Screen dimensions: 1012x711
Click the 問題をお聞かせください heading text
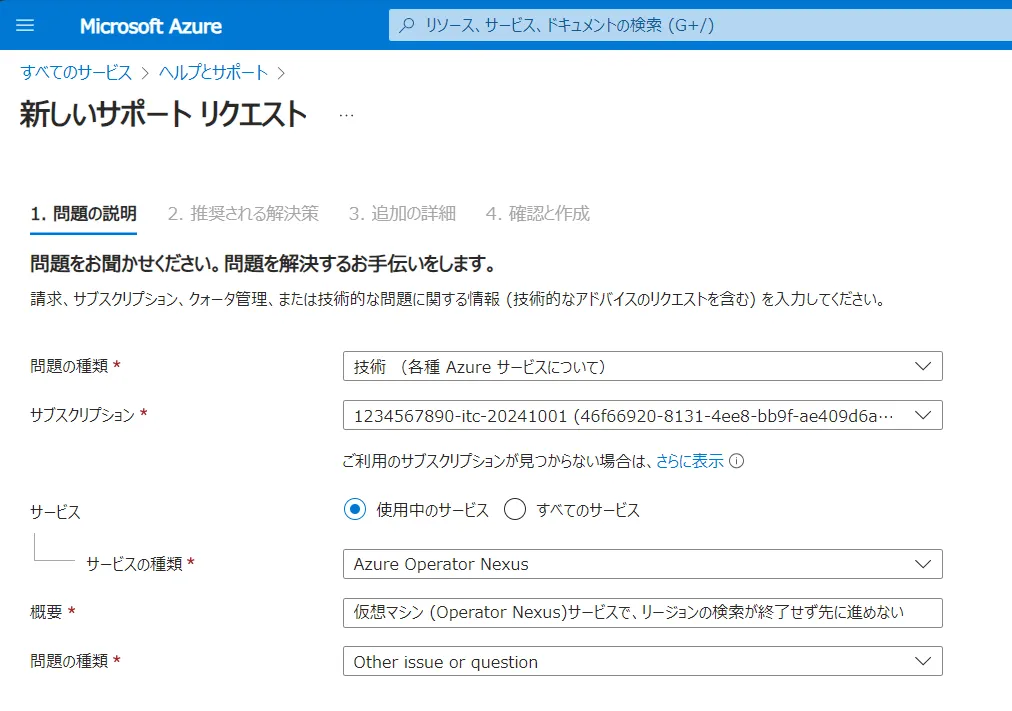(x=264, y=263)
